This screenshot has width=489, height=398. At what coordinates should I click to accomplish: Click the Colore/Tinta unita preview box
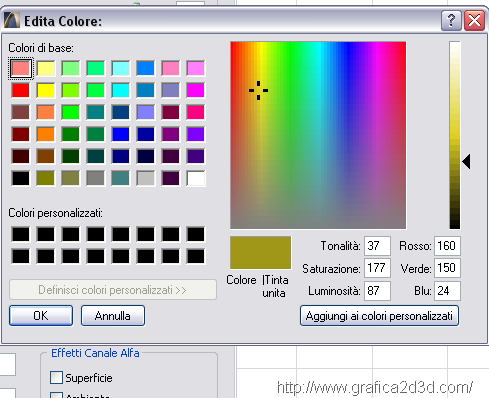(x=261, y=252)
